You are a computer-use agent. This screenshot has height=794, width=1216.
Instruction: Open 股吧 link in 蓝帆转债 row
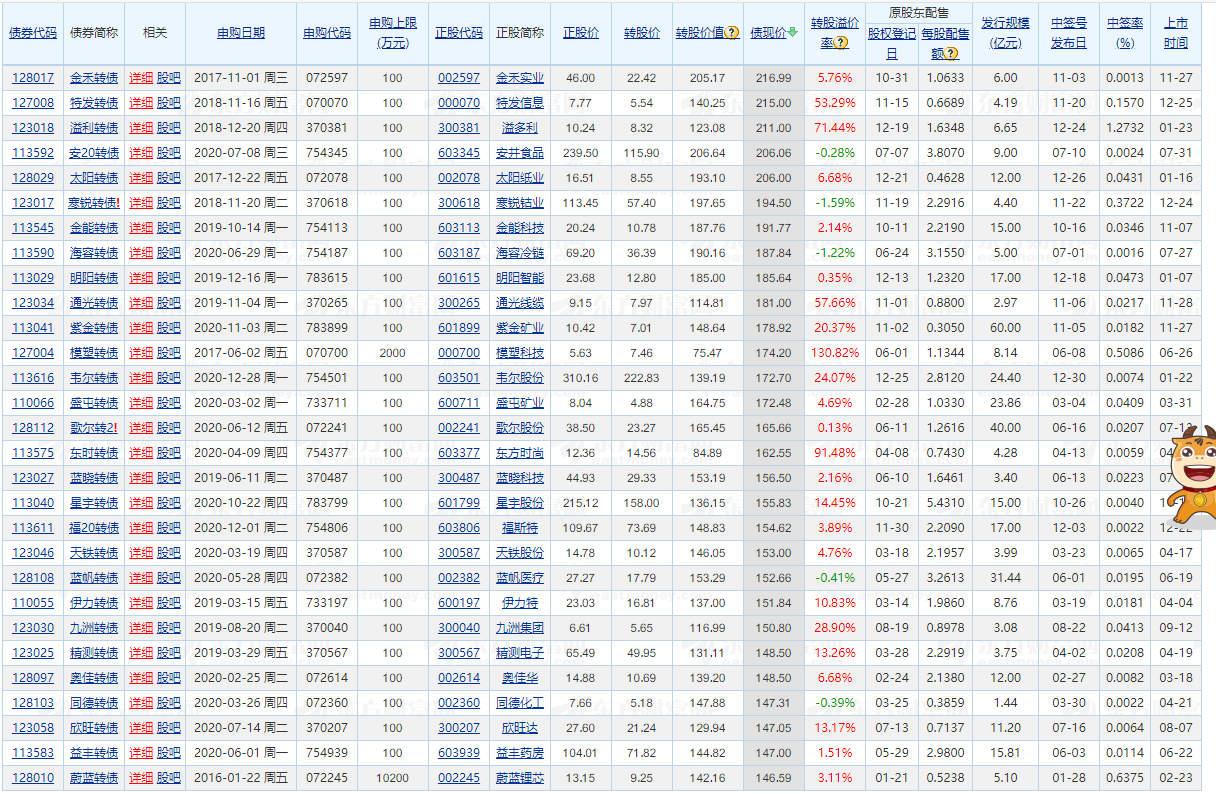click(169, 578)
